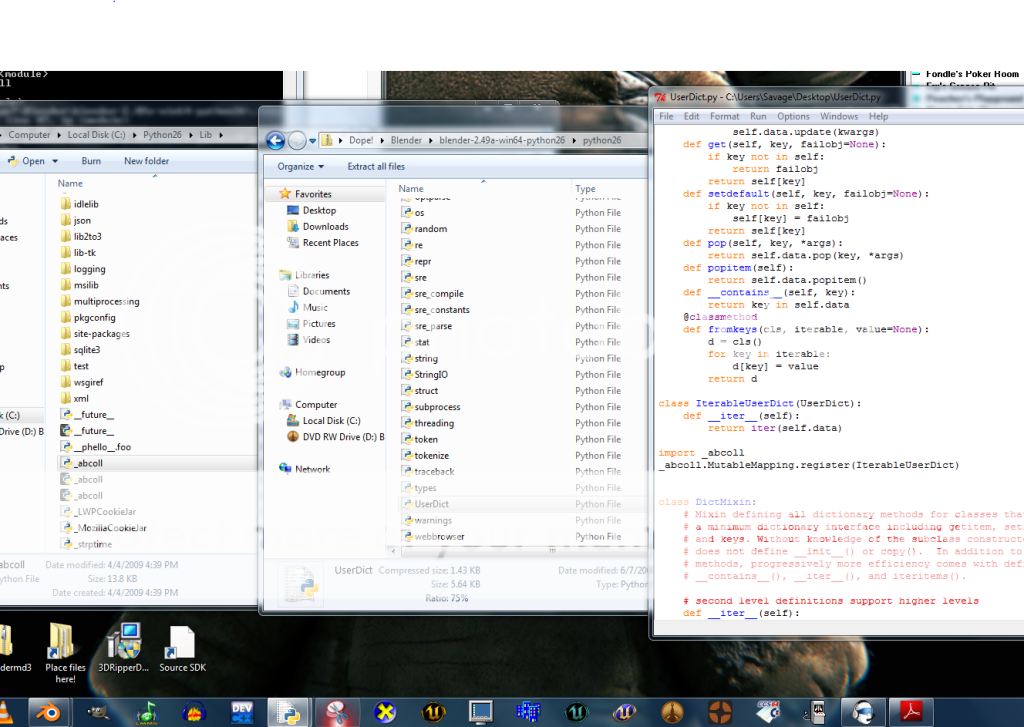
Task: Select Network in the navigation pane
Action: (x=312, y=469)
